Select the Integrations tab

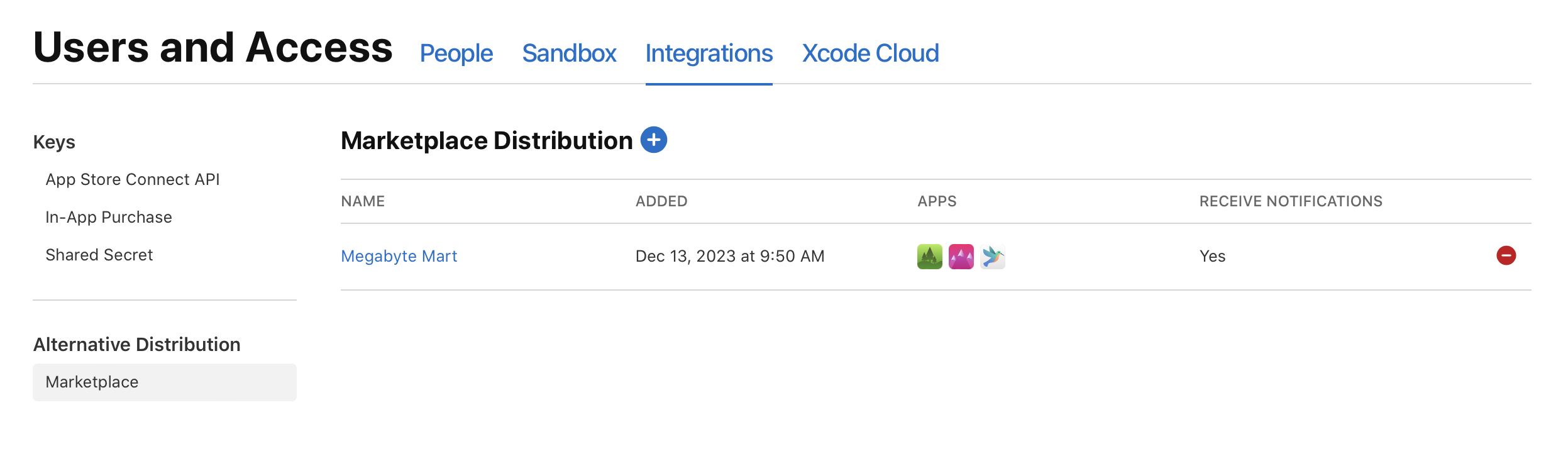(709, 53)
